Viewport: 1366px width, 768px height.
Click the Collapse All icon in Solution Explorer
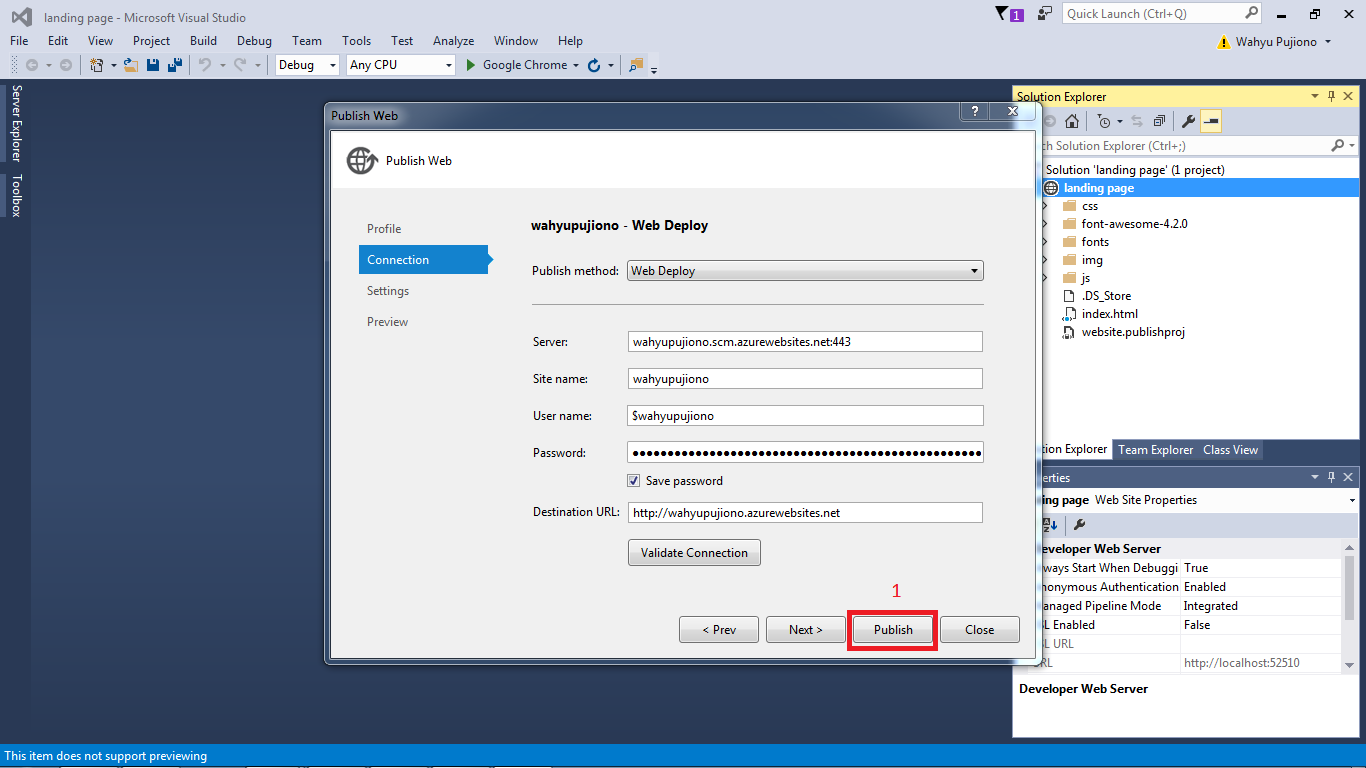click(1159, 121)
